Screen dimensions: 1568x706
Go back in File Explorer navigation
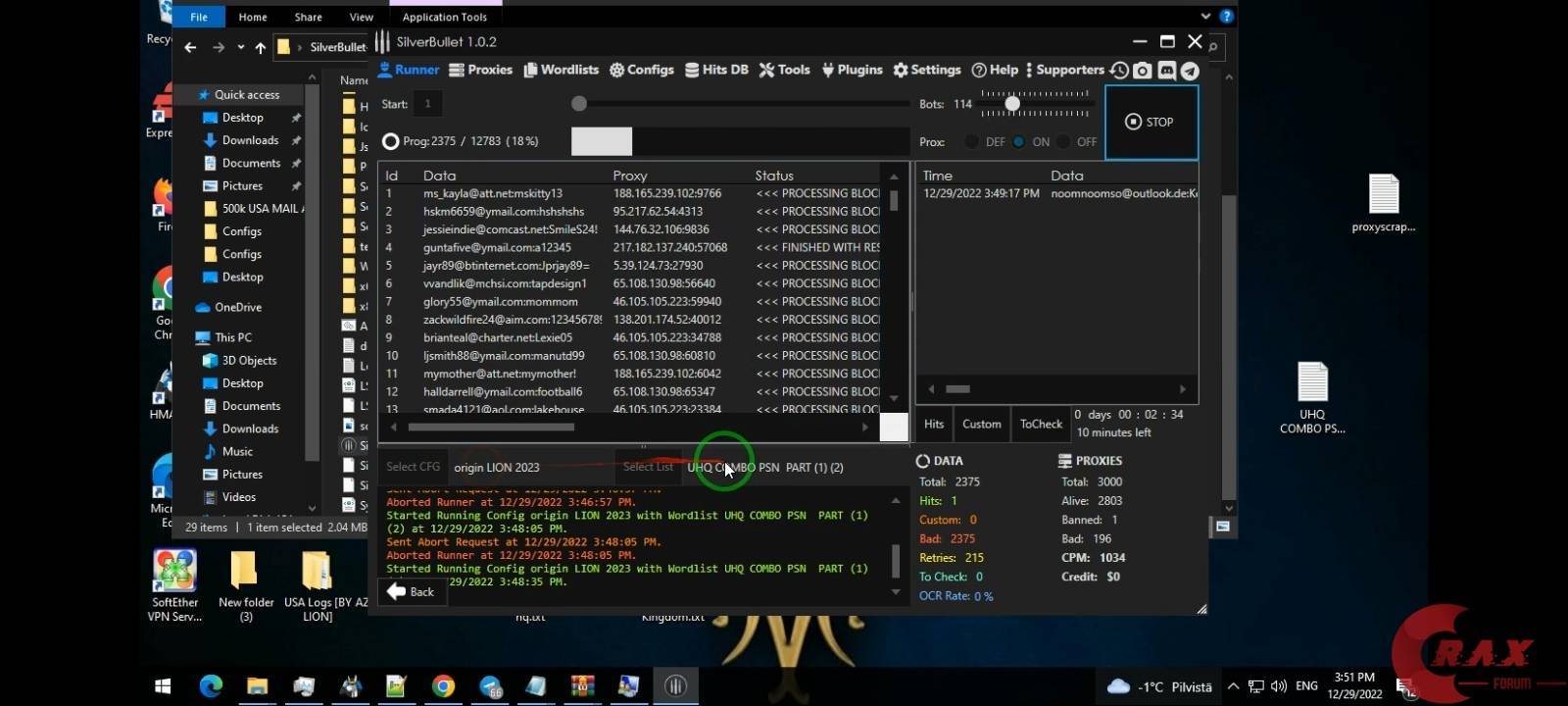(x=191, y=47)
